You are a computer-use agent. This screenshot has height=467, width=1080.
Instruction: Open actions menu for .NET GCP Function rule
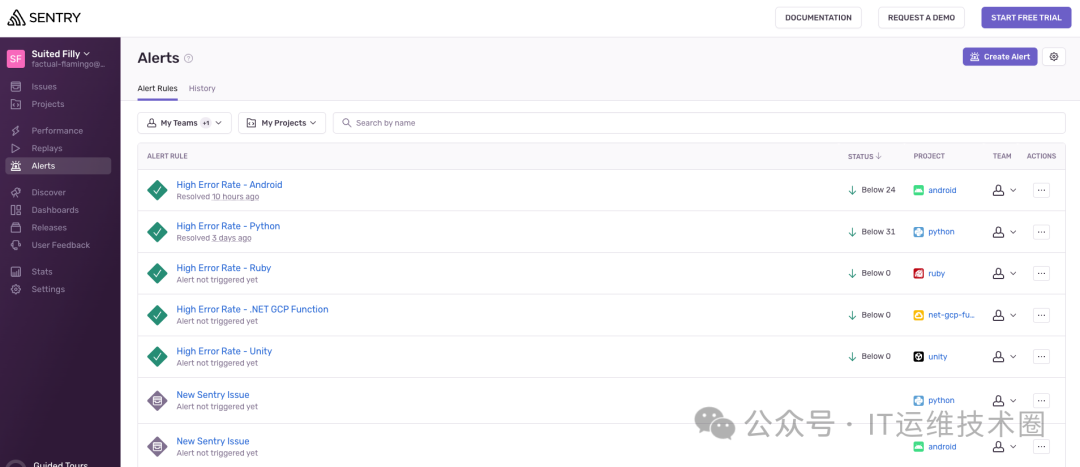point(1041,315)
